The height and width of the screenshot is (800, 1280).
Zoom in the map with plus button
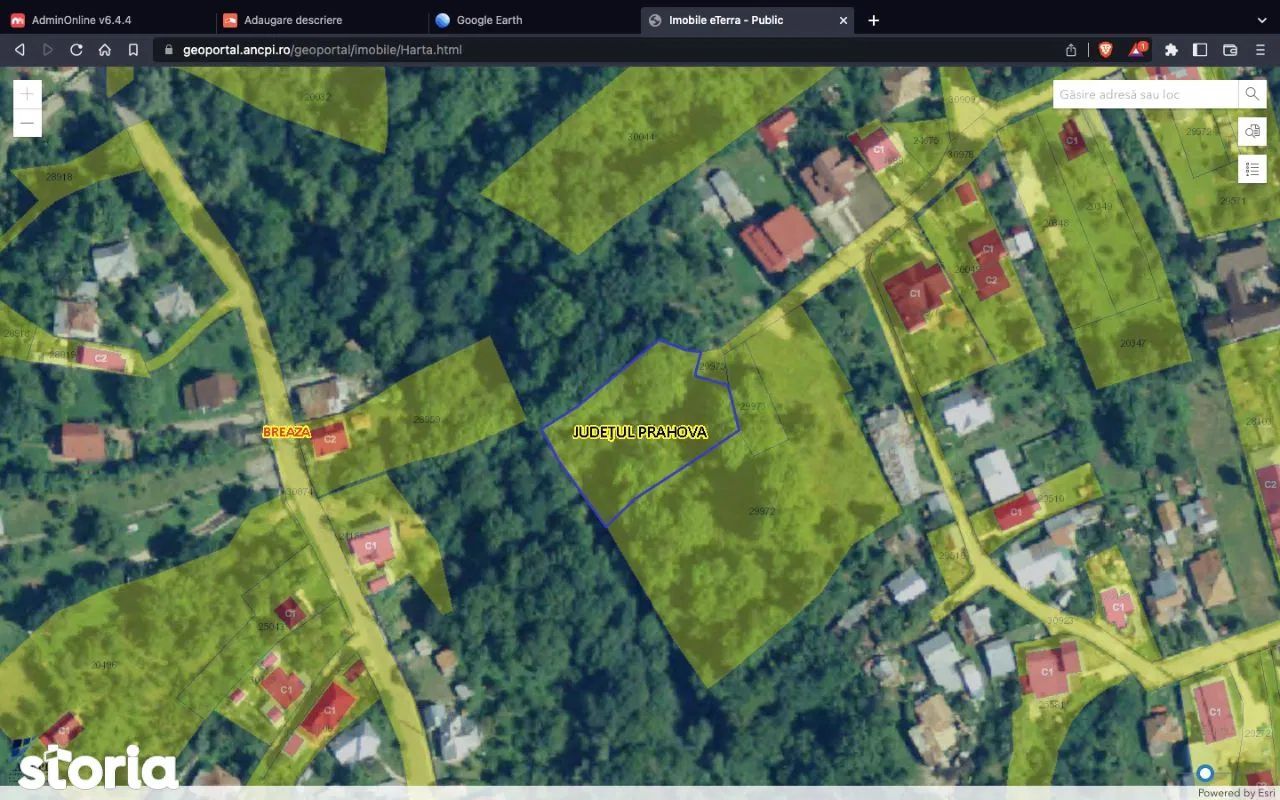27,94
